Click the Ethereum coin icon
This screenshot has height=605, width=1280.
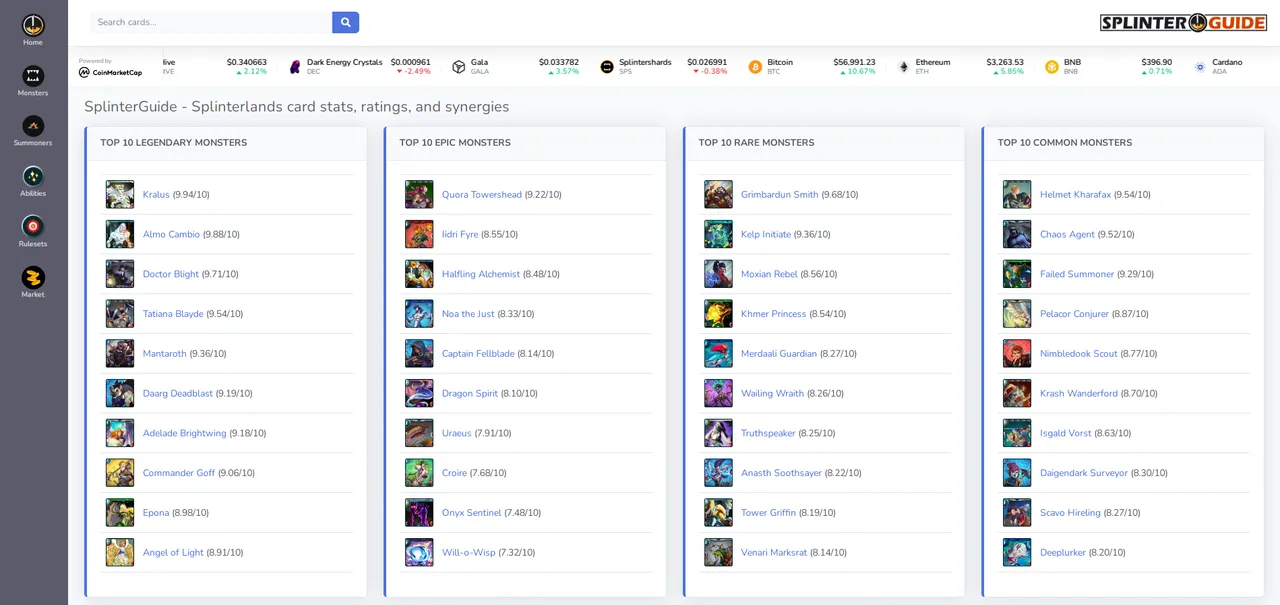[x=904, y=67]
